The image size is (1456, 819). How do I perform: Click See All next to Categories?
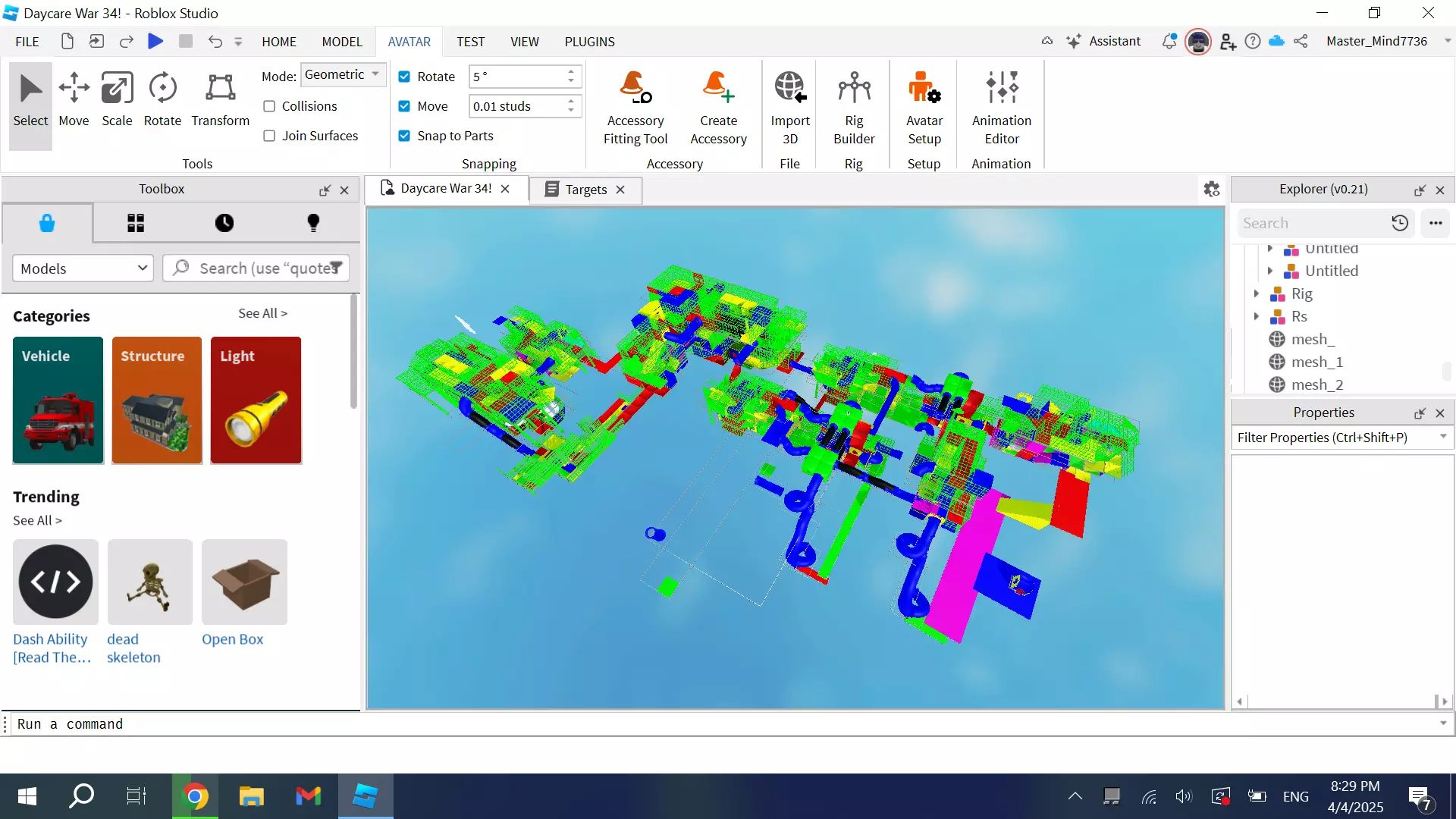(262, 313)
